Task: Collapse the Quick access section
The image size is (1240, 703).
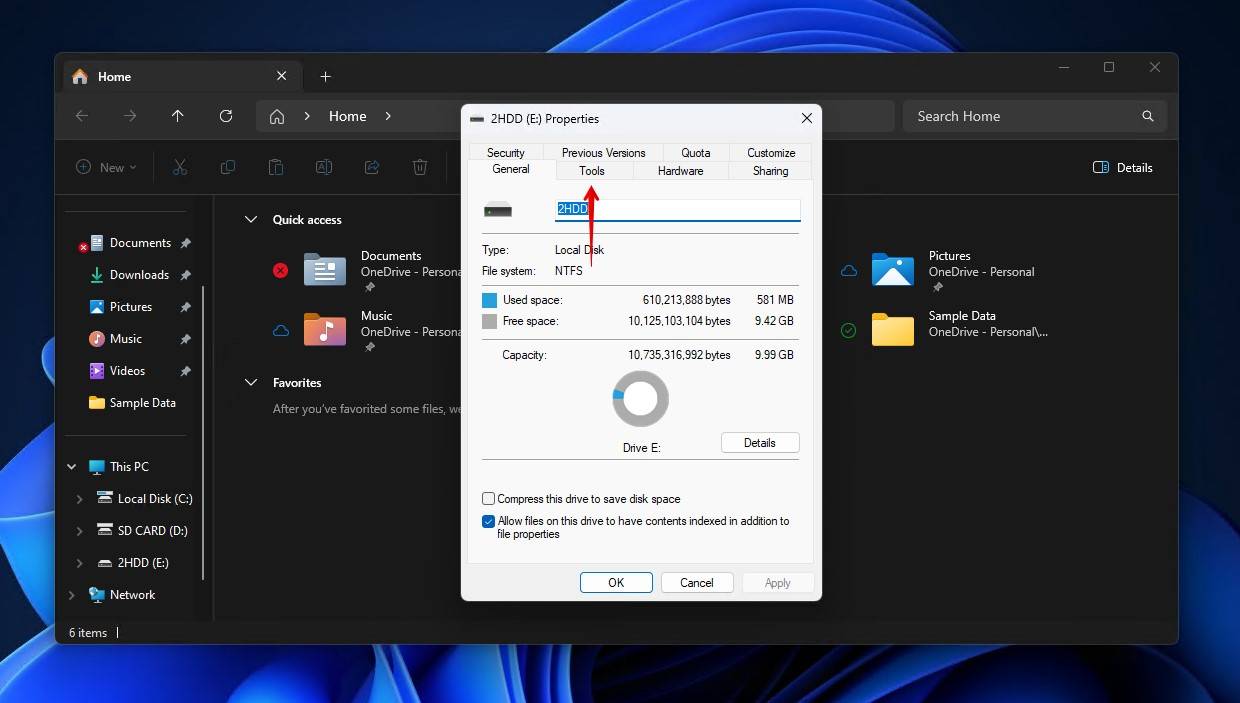Action: [251, 220]
